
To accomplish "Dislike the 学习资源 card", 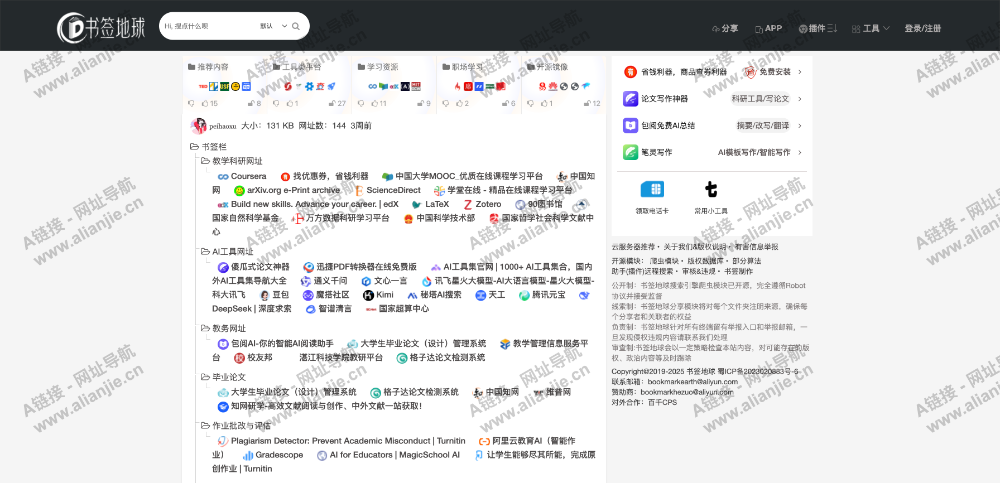I will click(x=360, y=103).
